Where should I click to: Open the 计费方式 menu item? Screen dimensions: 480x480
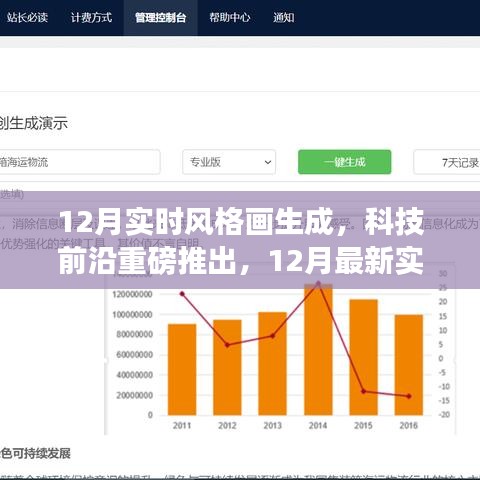91,17
